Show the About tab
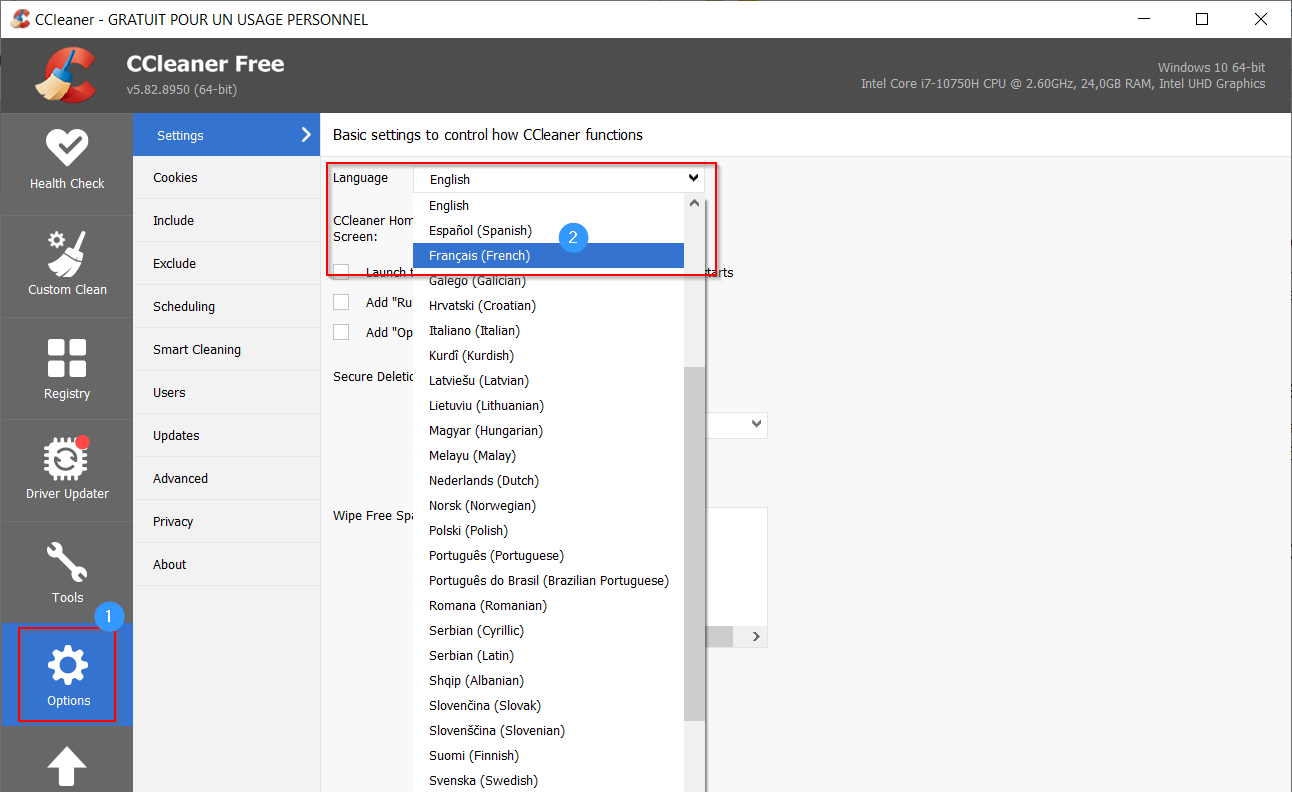Viewport: 1292px width, 792px height. point(226,565)
